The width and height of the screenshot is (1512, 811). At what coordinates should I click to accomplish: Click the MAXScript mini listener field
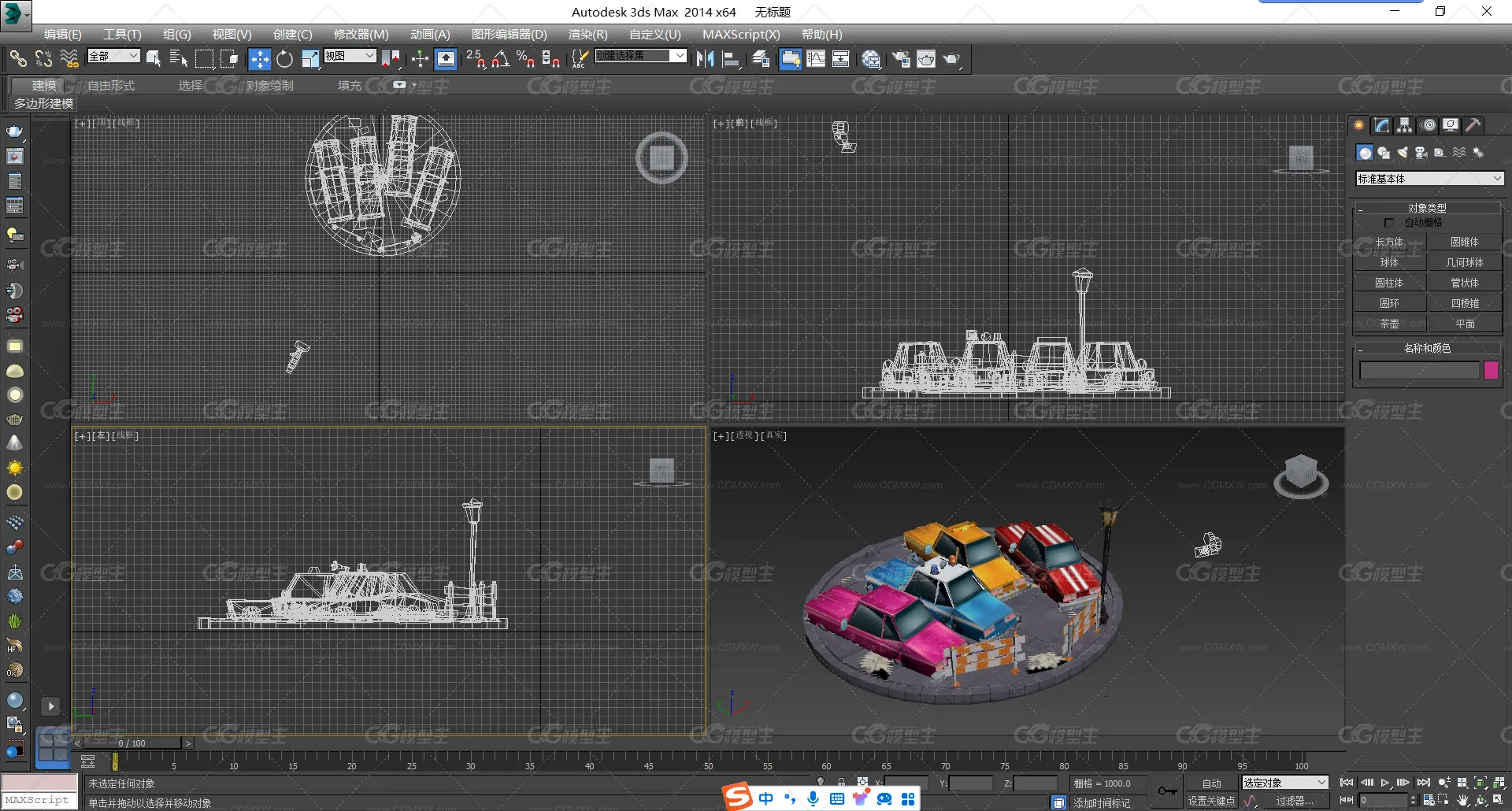[x=39, y=800]
